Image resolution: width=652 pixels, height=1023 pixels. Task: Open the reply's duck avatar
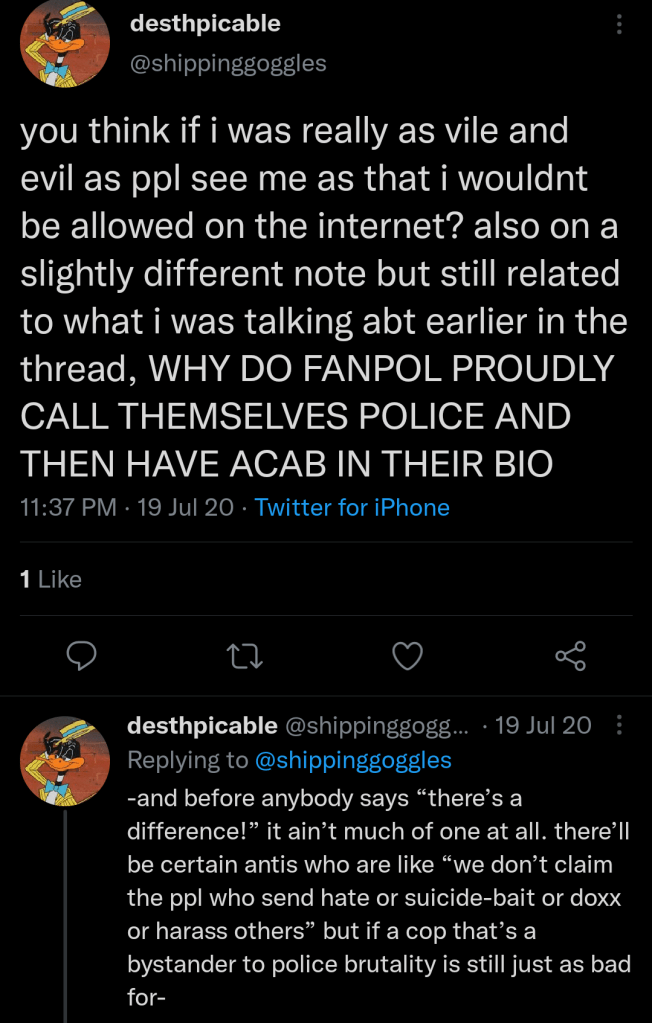(x=65, y=760)
